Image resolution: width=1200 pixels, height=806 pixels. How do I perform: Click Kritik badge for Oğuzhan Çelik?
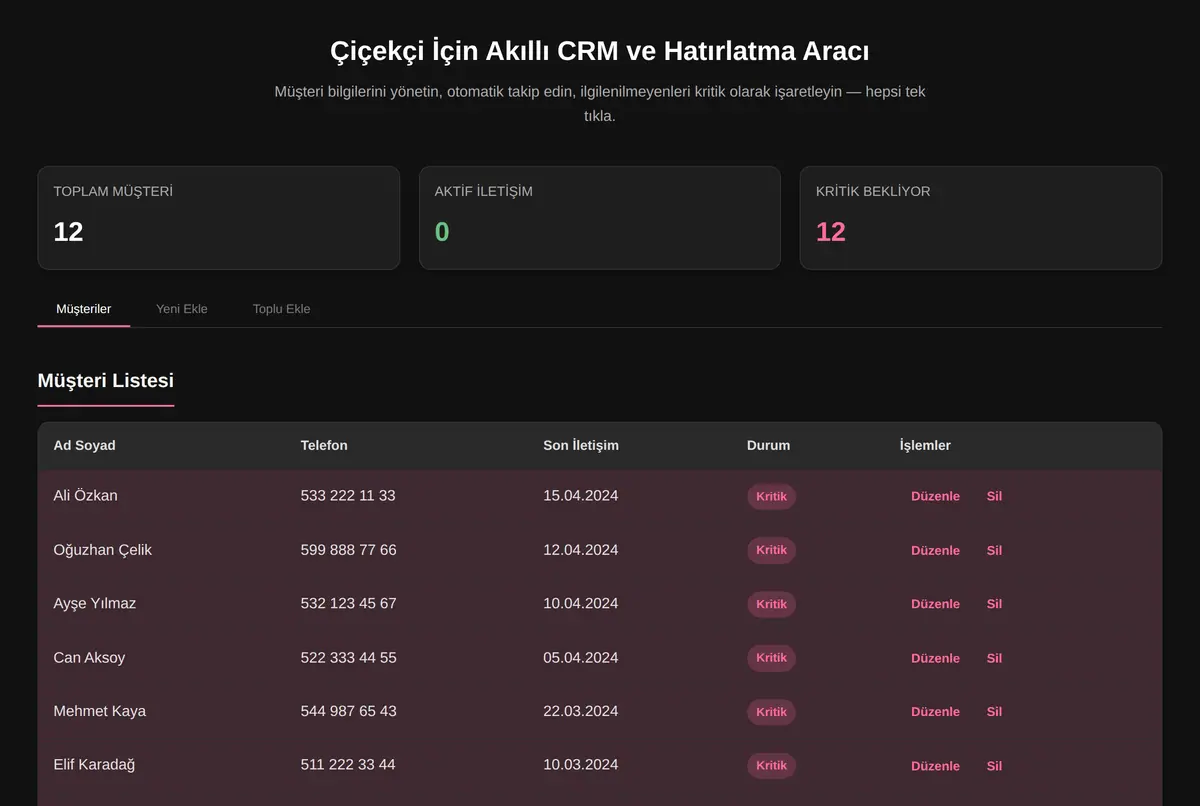(771, 550)
